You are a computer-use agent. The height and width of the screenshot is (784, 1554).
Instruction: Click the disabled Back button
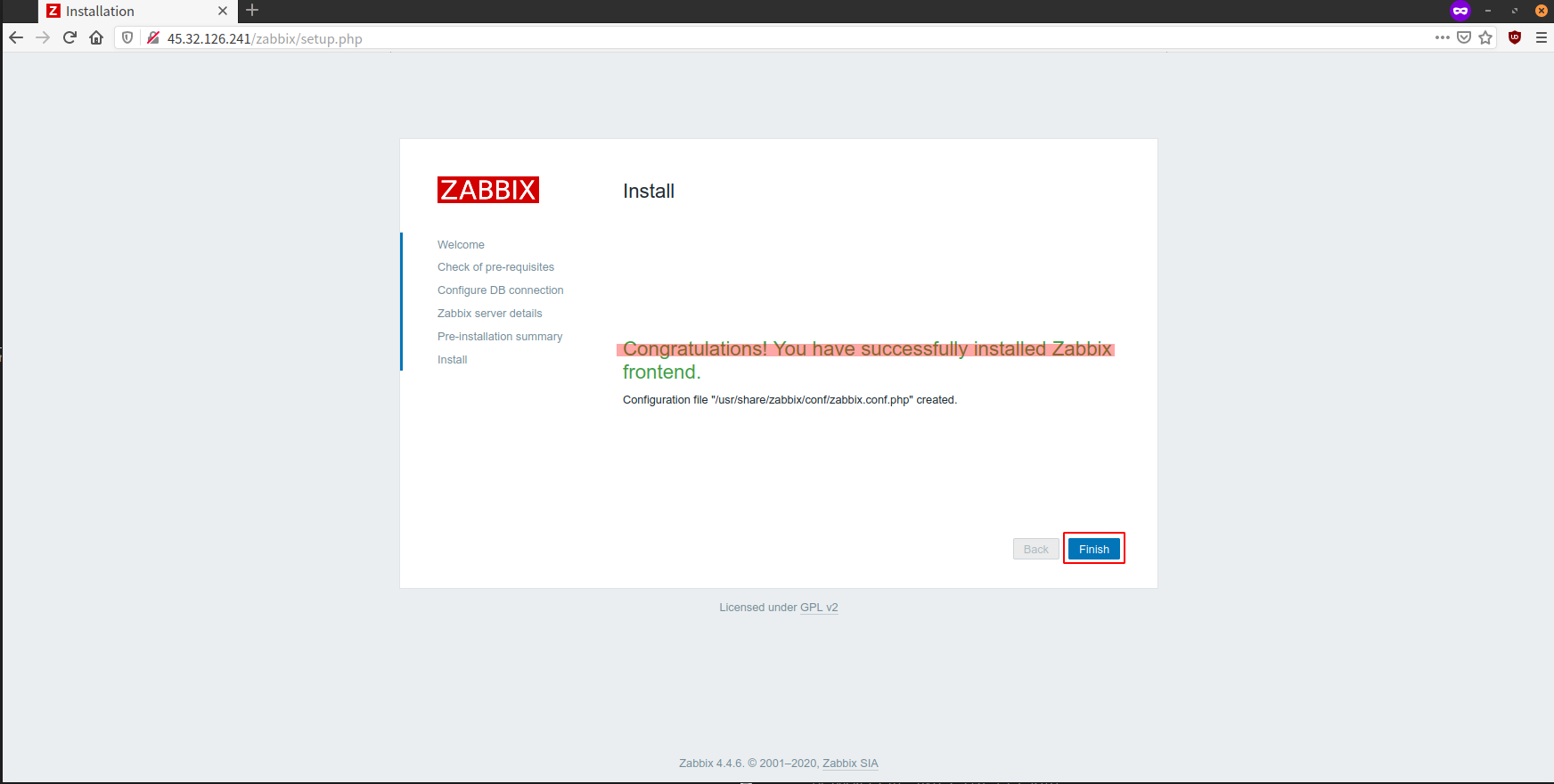click(1036, 549)
